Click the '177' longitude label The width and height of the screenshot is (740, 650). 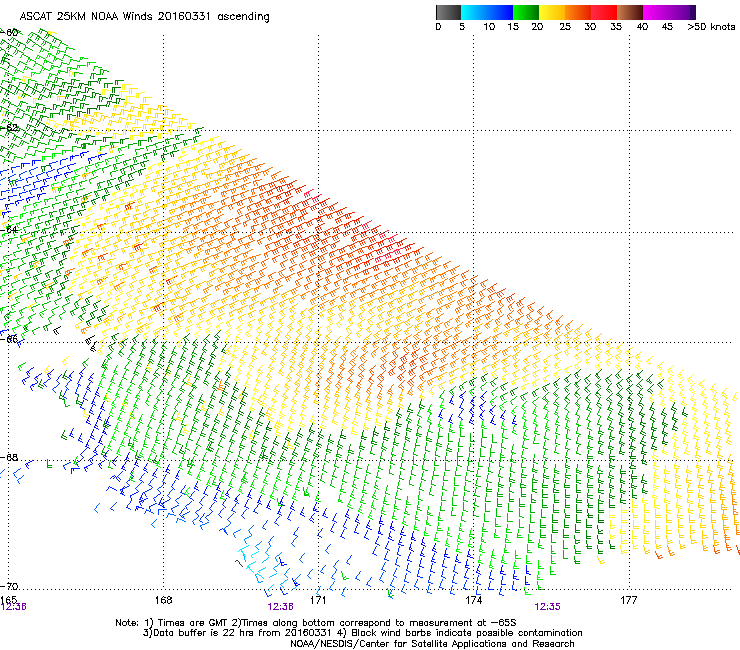(x=629, y=600)
